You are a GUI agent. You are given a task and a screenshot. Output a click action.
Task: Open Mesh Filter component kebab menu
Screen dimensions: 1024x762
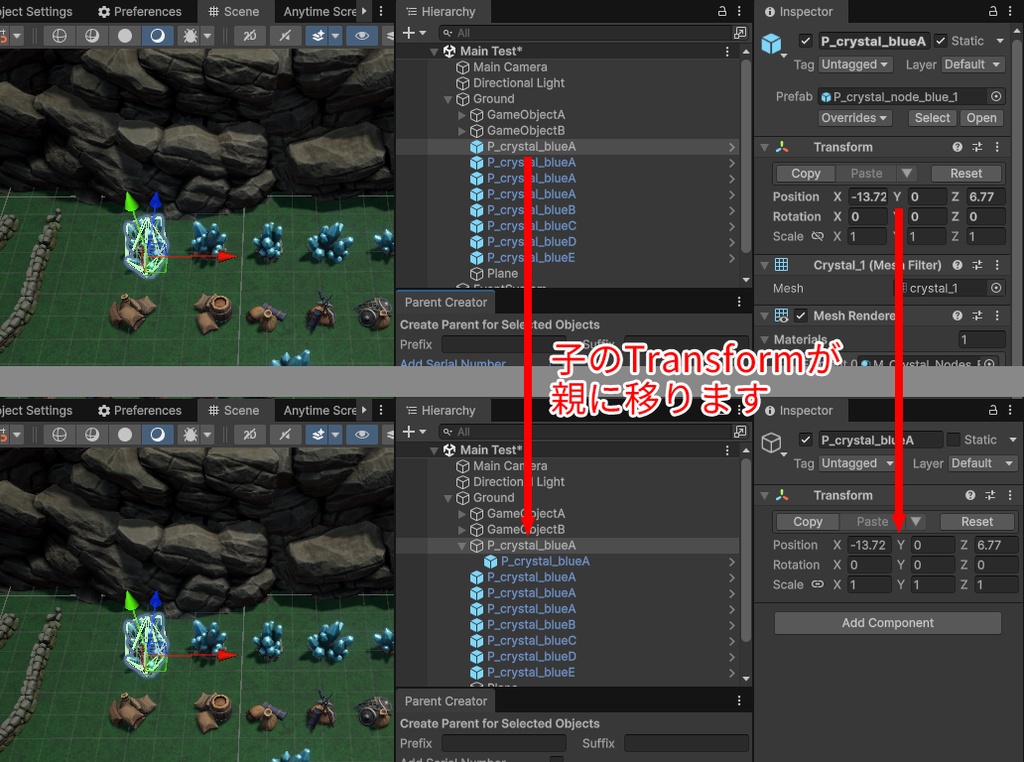pyautogui.click(x=997, y=265)
